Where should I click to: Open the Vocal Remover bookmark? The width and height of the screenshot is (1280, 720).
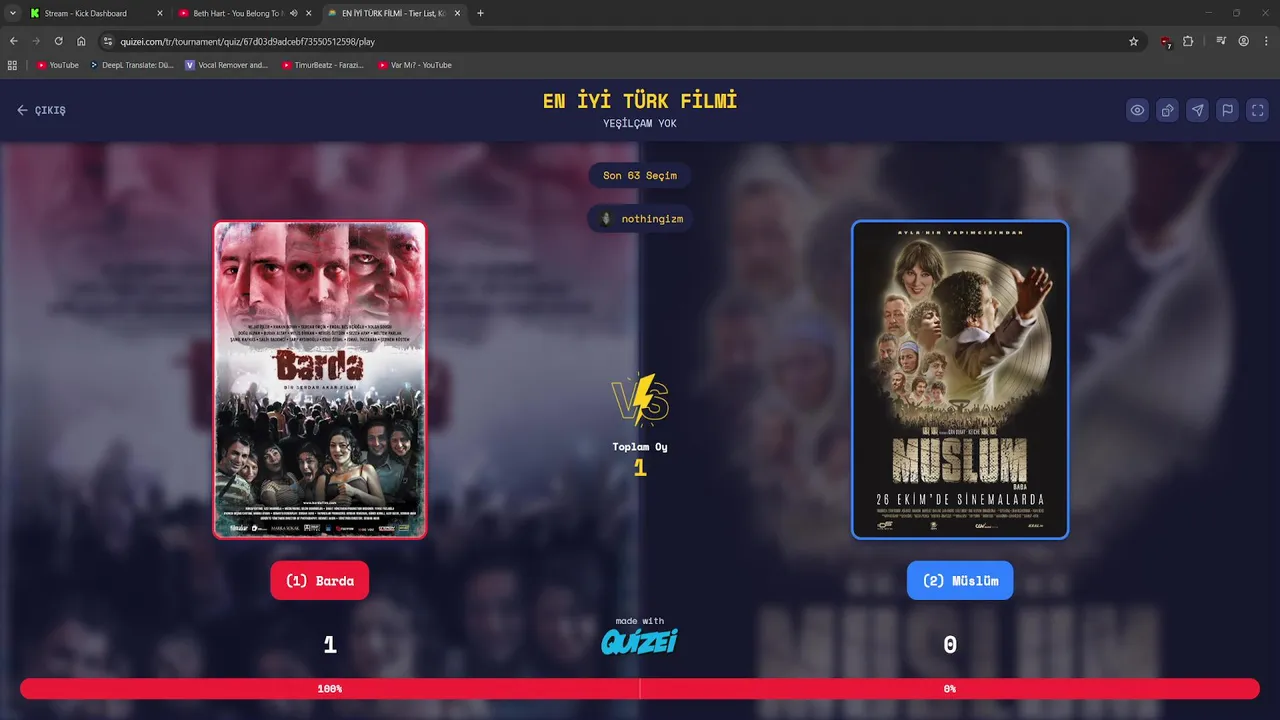coord(227,65)
